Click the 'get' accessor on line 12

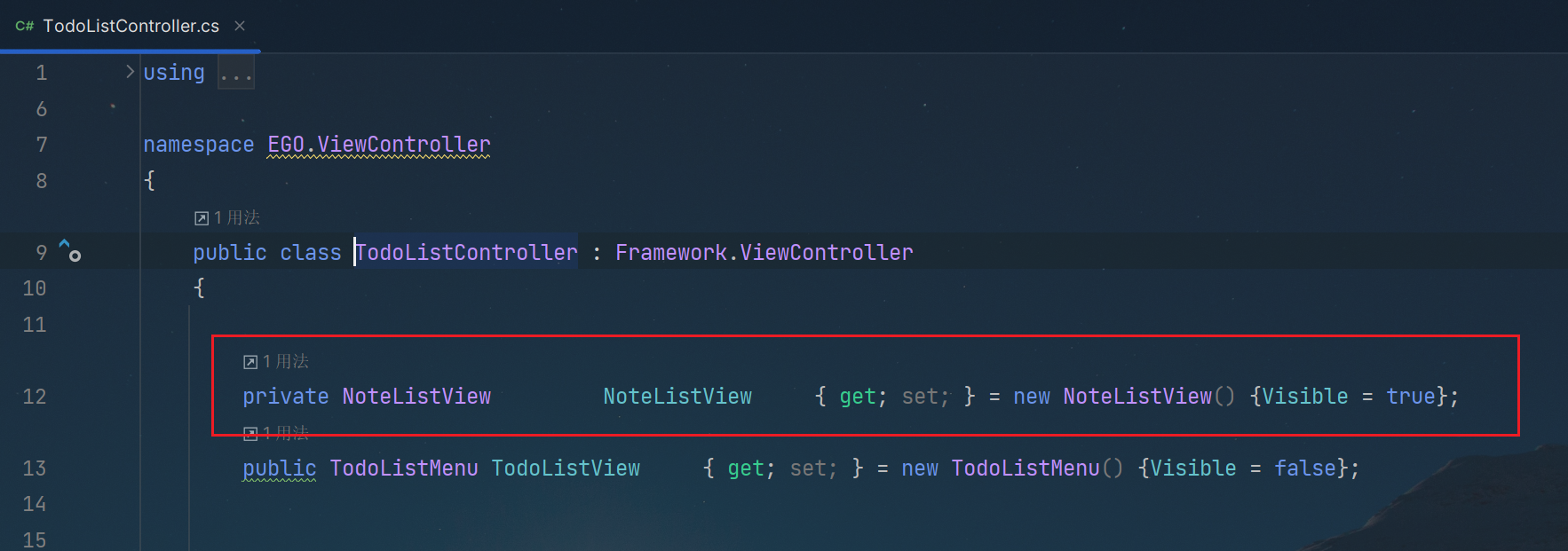[858, 397]
